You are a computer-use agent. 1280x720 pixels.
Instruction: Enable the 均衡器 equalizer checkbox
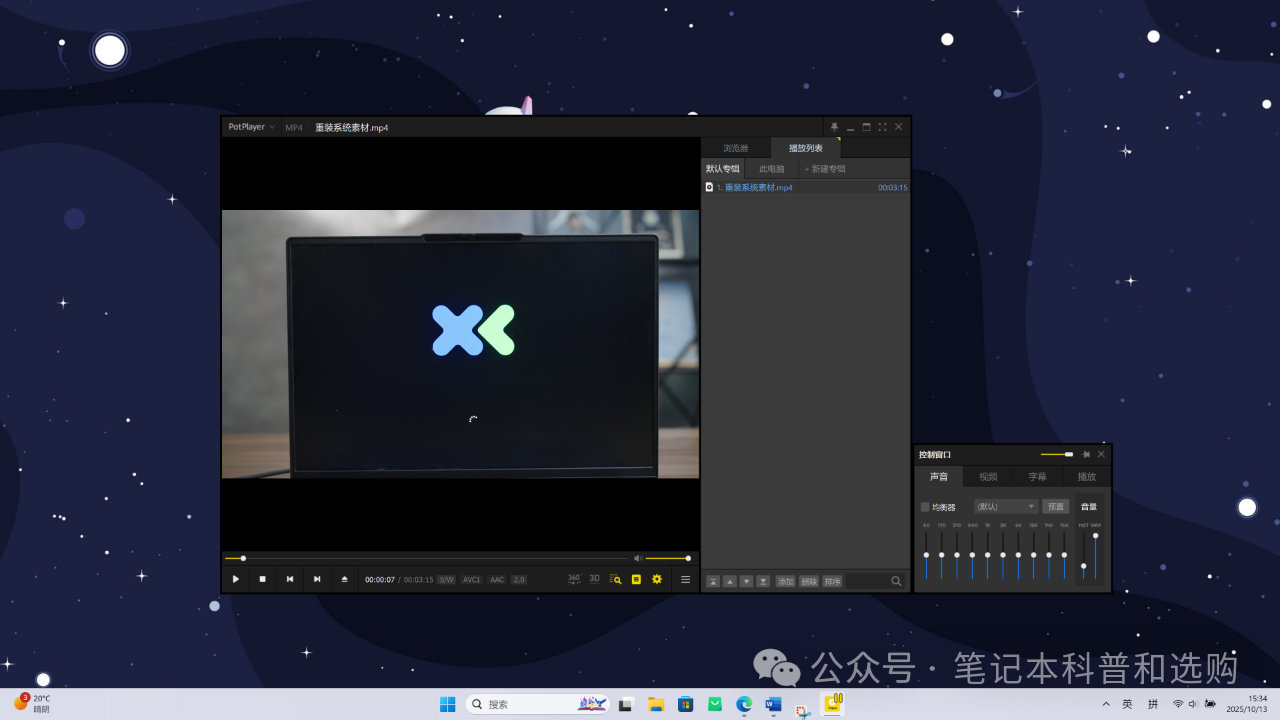click(x=925, y=507)
